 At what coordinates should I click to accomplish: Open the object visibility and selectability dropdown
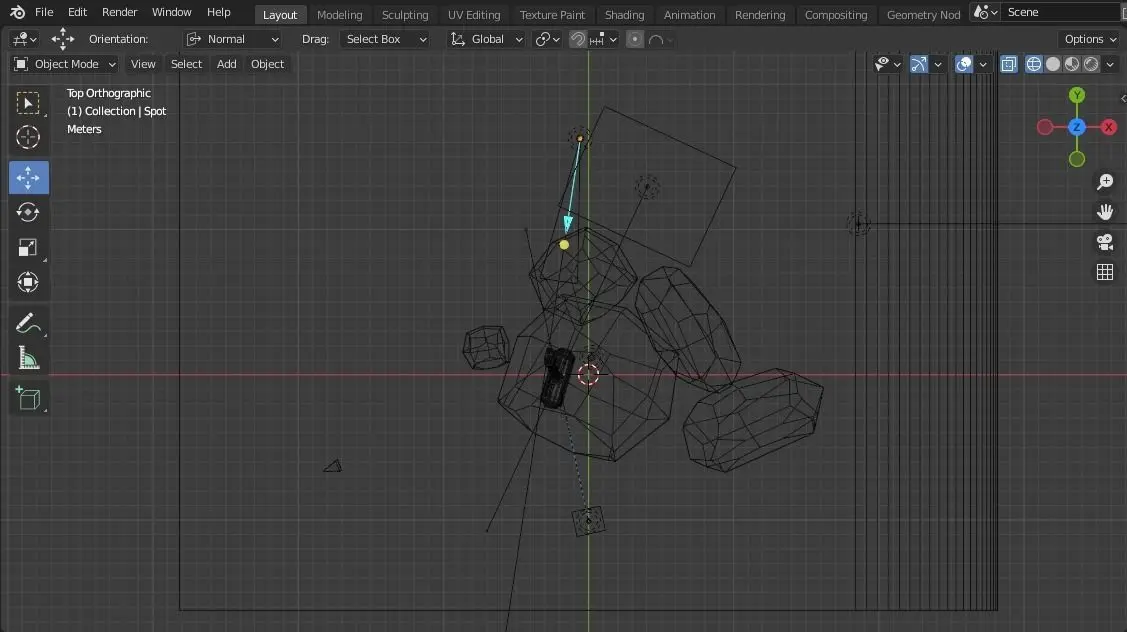[888, 64]
